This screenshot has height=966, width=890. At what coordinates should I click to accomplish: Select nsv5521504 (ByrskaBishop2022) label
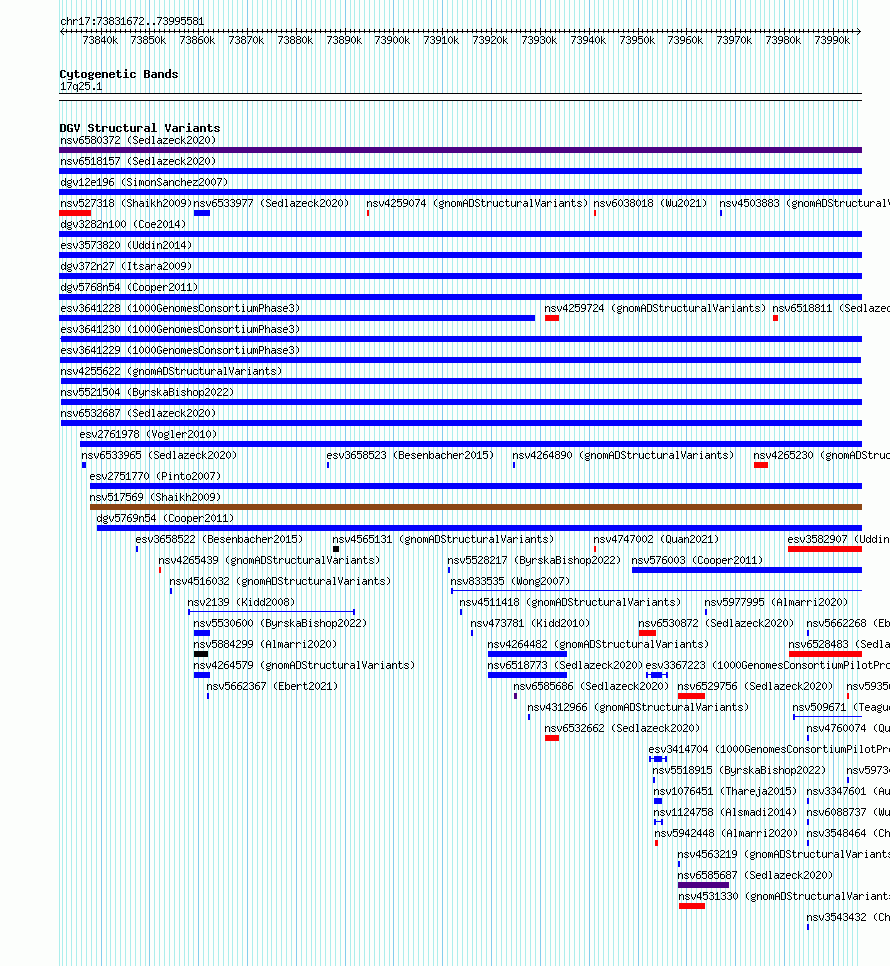(x=147, y=392)
